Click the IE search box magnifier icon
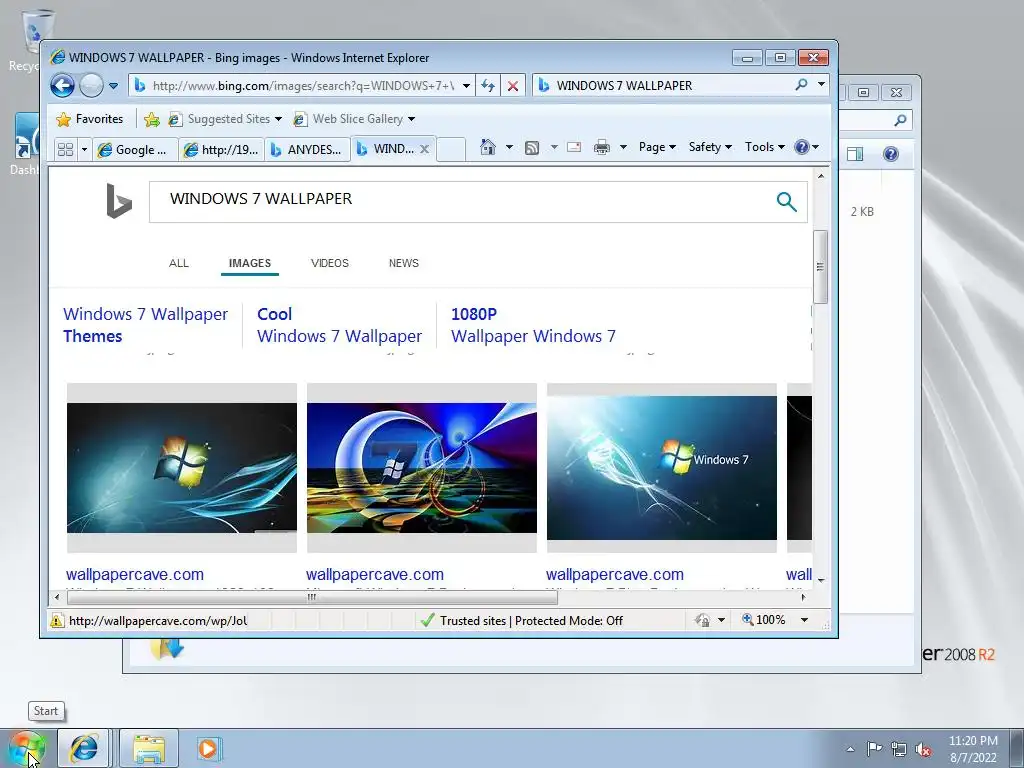The height and width of the screenshot is (768, 1024). (801, 85)
